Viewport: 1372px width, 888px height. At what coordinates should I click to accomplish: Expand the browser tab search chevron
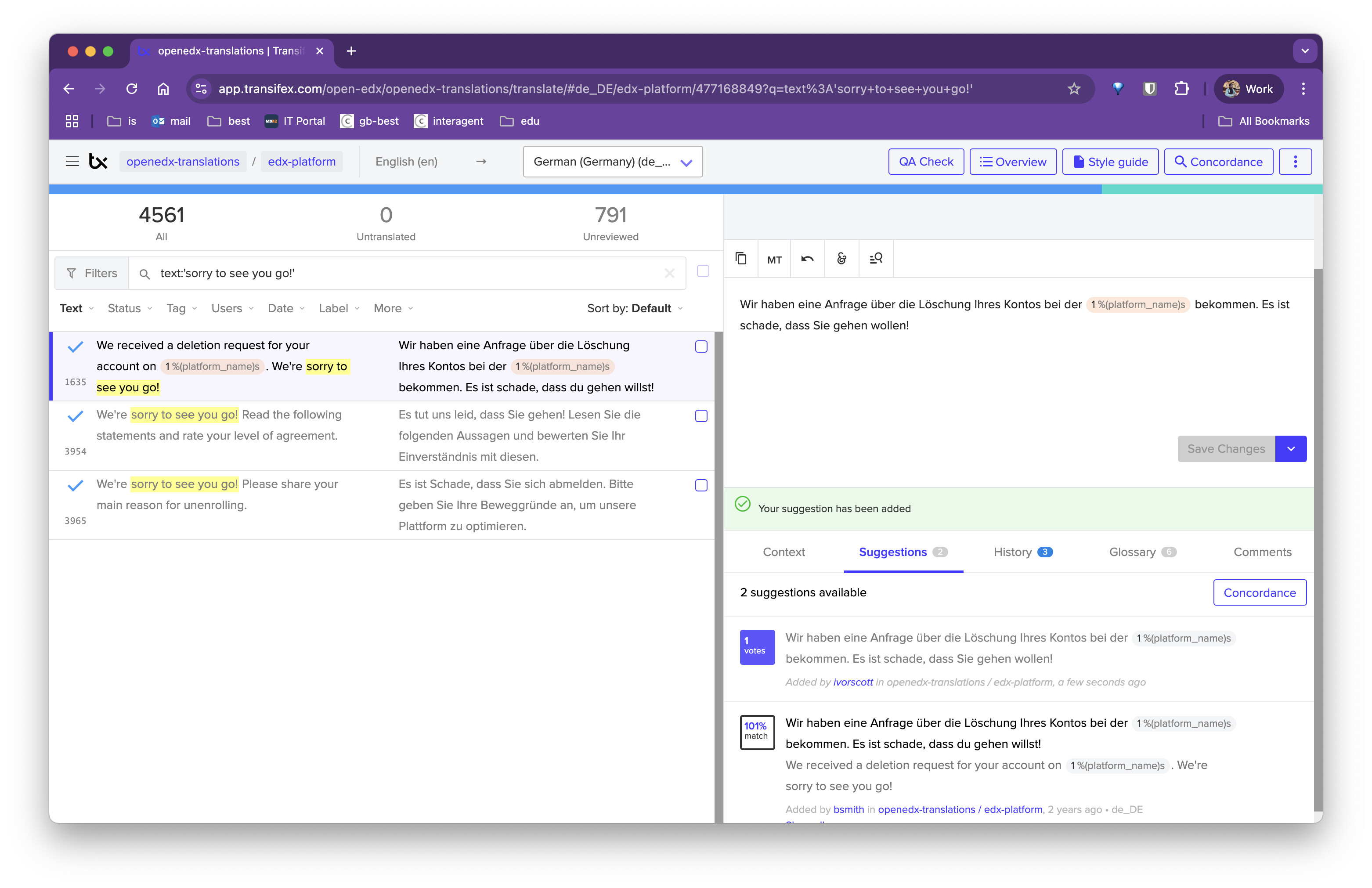pyautogui.click(x=1304, y=51)
